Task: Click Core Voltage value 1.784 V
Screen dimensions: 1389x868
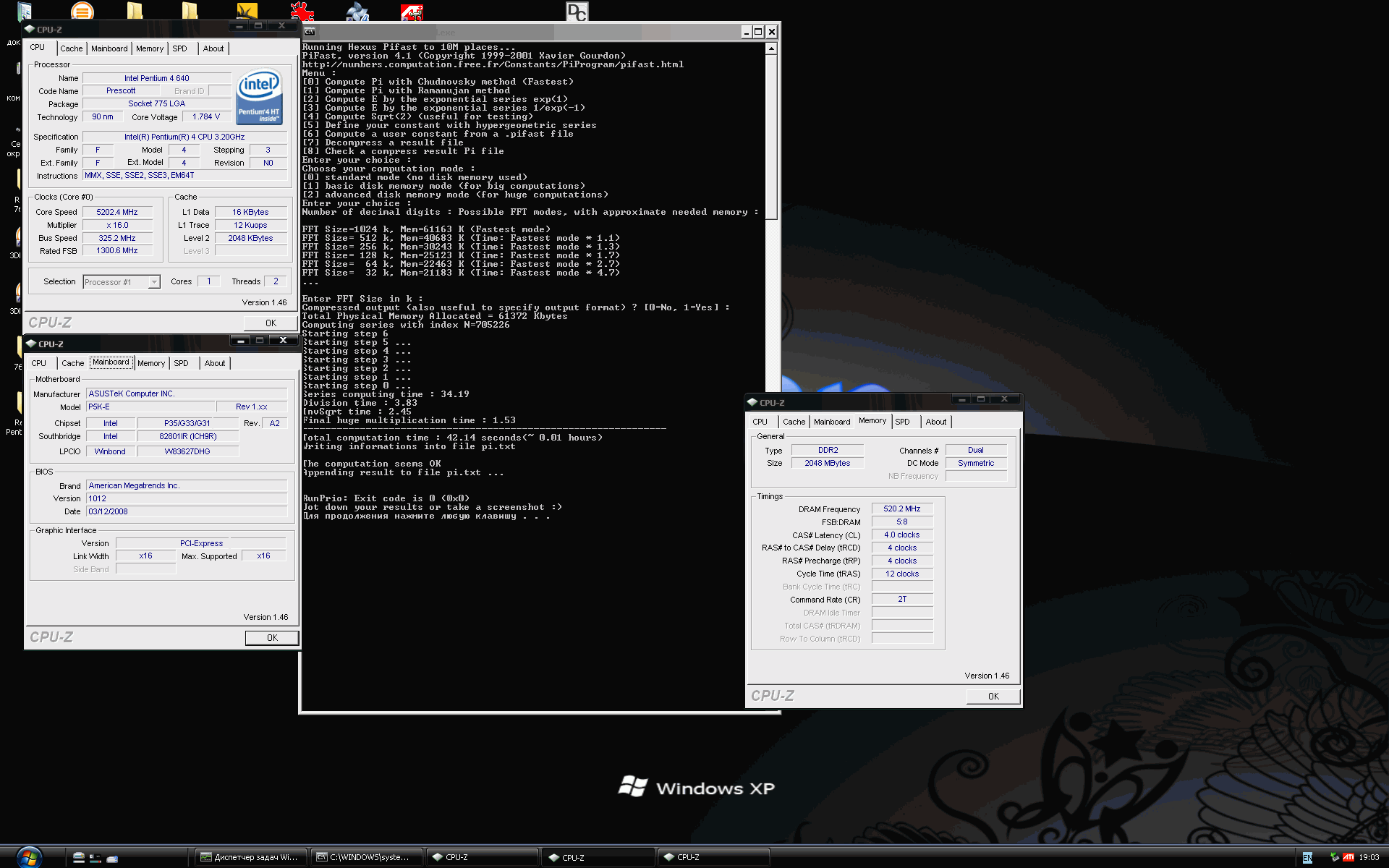Action: pos(206,116)
